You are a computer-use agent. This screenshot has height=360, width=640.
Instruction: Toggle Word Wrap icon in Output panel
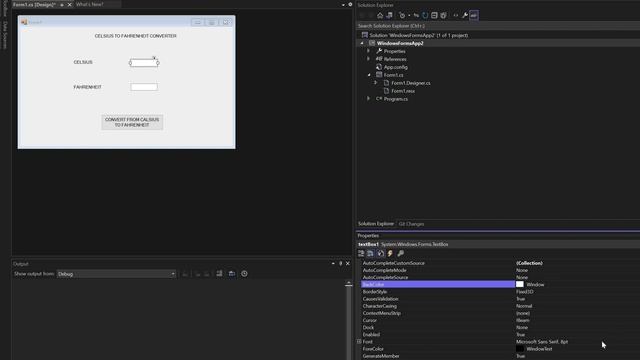(232, 274)
